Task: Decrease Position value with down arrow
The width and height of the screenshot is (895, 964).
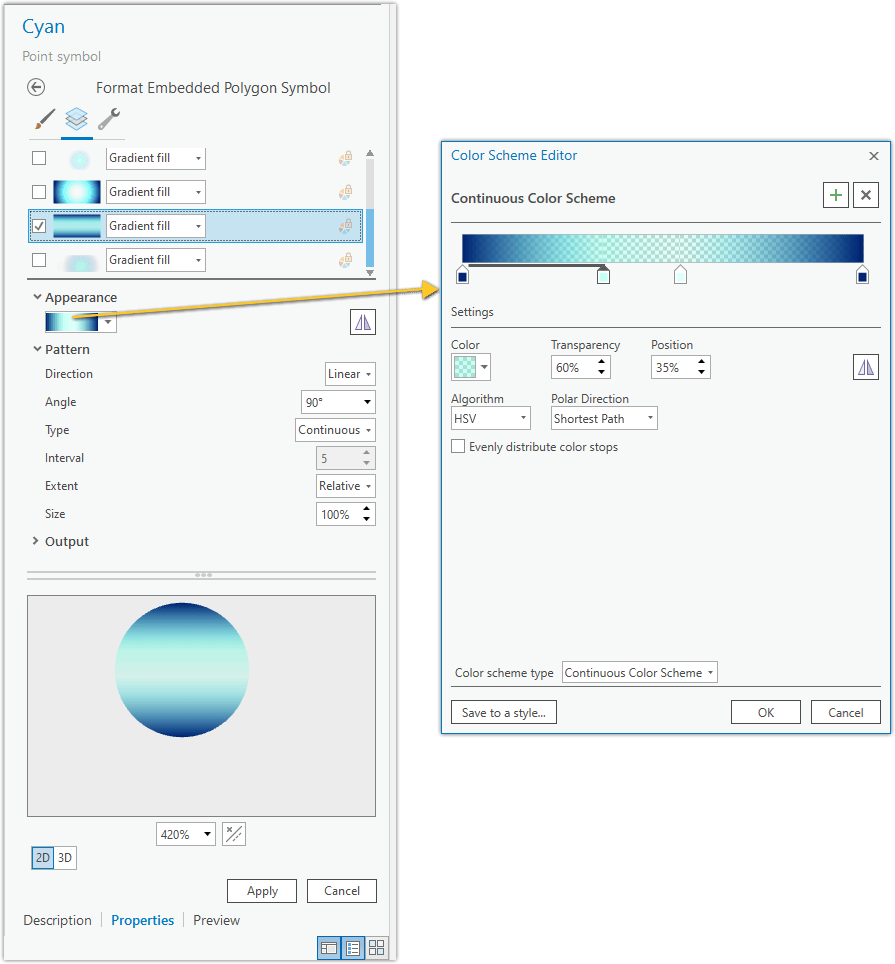Action: (x=701, y=373)
